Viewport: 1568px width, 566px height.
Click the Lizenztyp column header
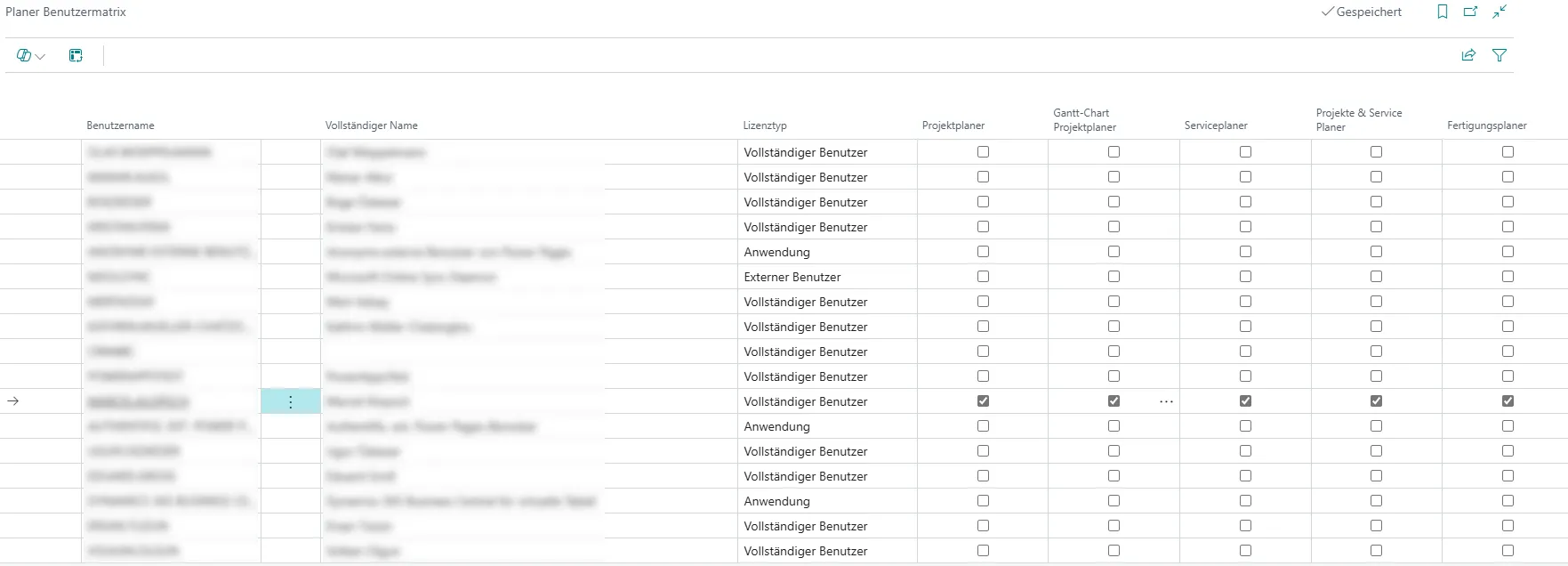point(765,125)
